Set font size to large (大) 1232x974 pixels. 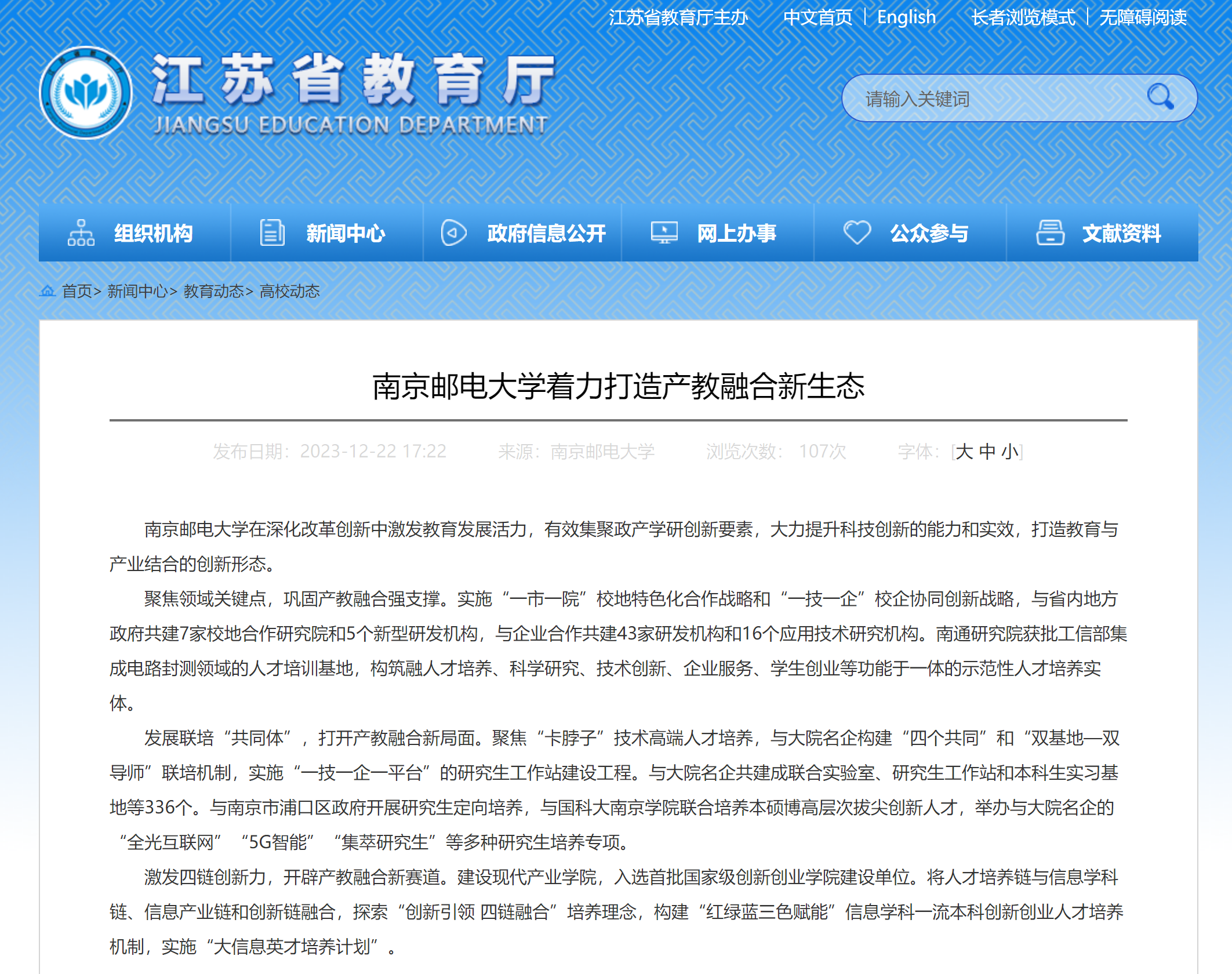(x=964, y=452)
